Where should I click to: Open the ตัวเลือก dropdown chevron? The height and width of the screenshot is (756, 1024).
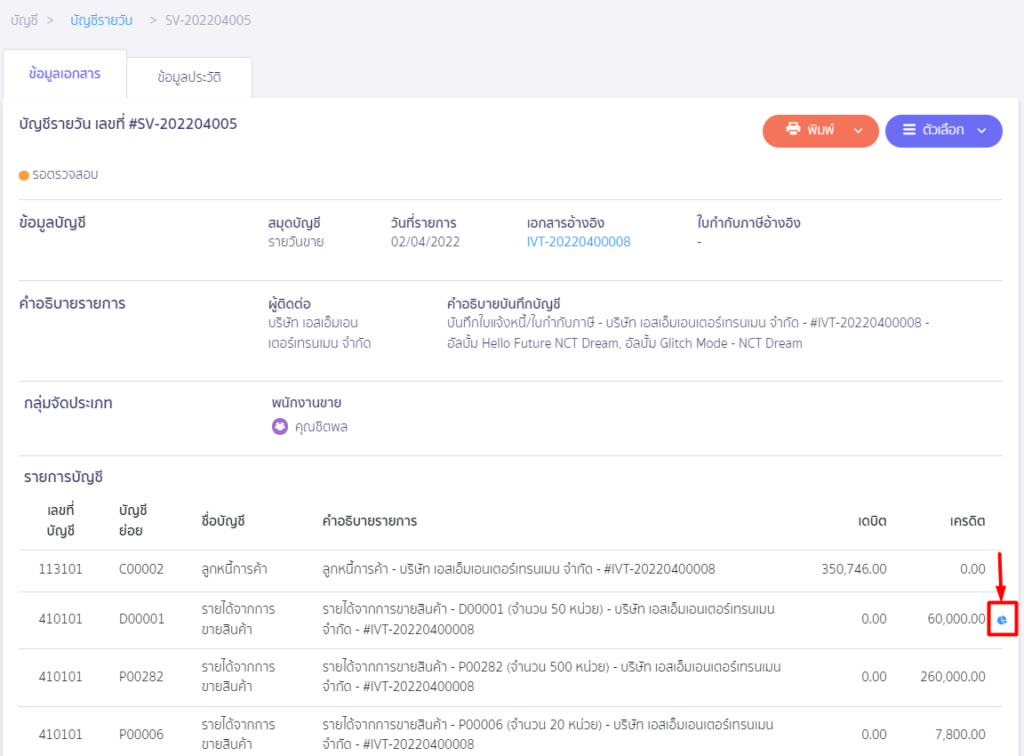pyautogui.click(x=982, y=131)
